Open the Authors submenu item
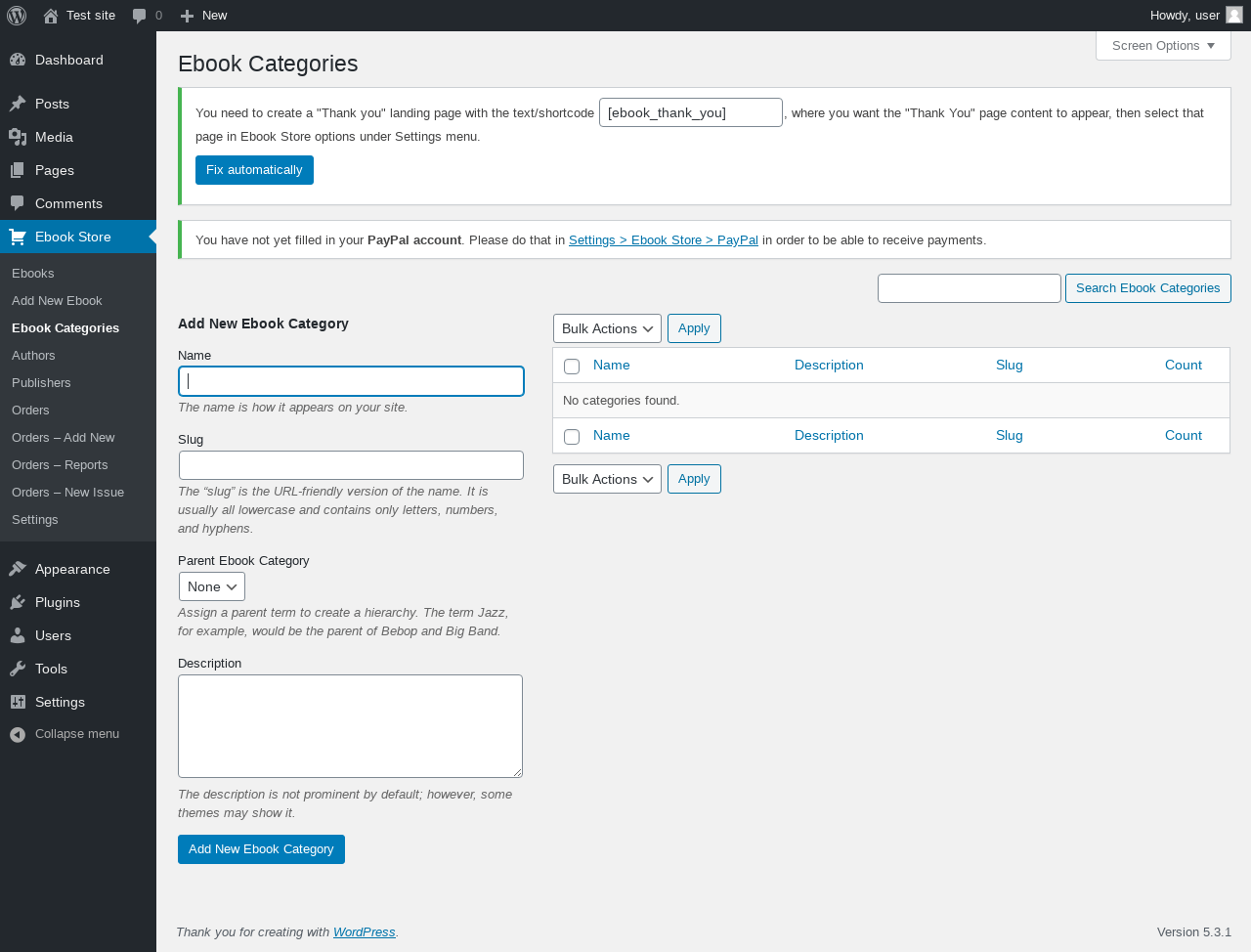This screenshot has height=952, width=1251. pyautogui.click(x=33, y=356)
